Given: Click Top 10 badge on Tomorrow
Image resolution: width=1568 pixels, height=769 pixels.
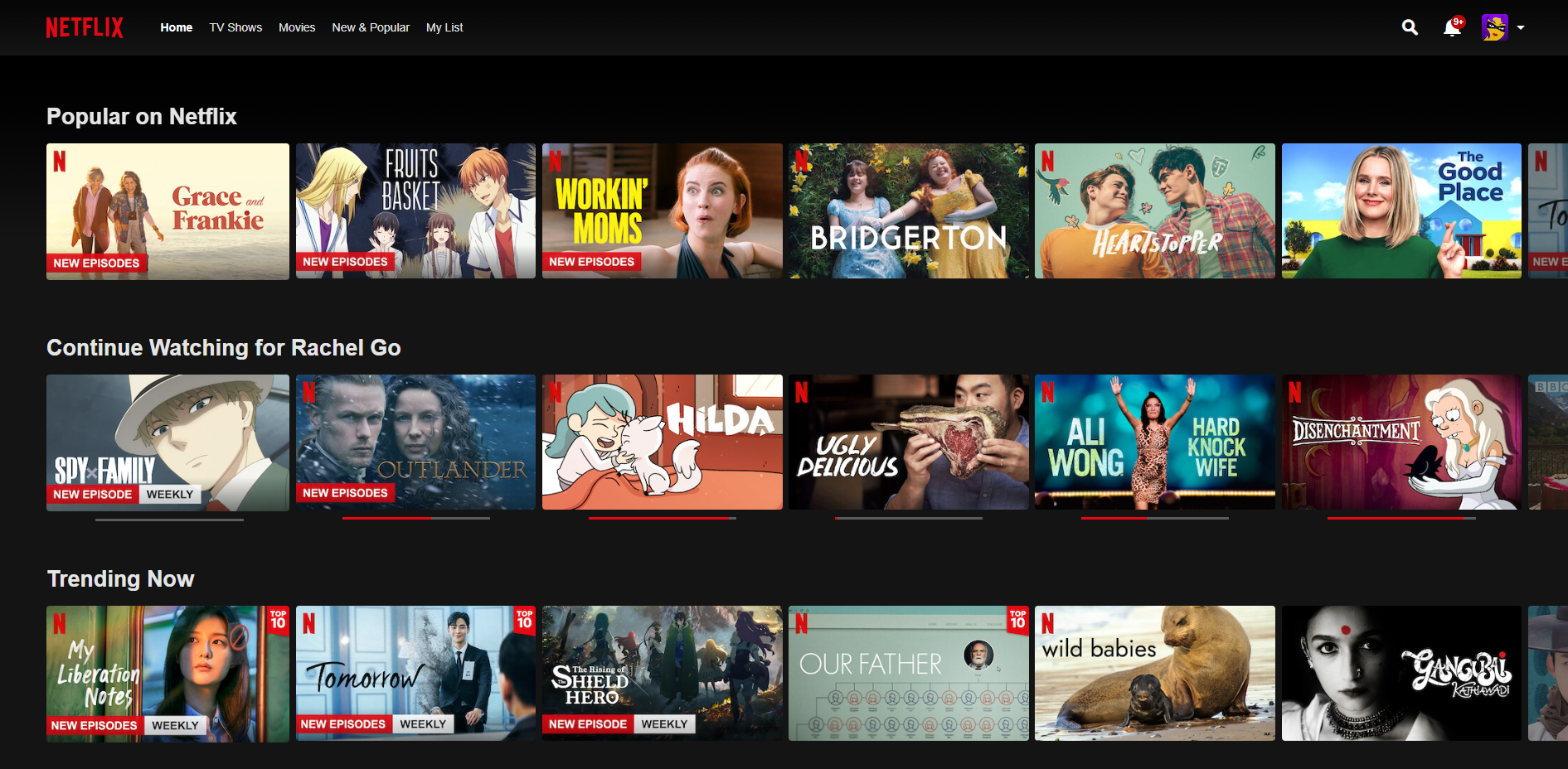Looking at the screenshot, I should tap(525, 619).
